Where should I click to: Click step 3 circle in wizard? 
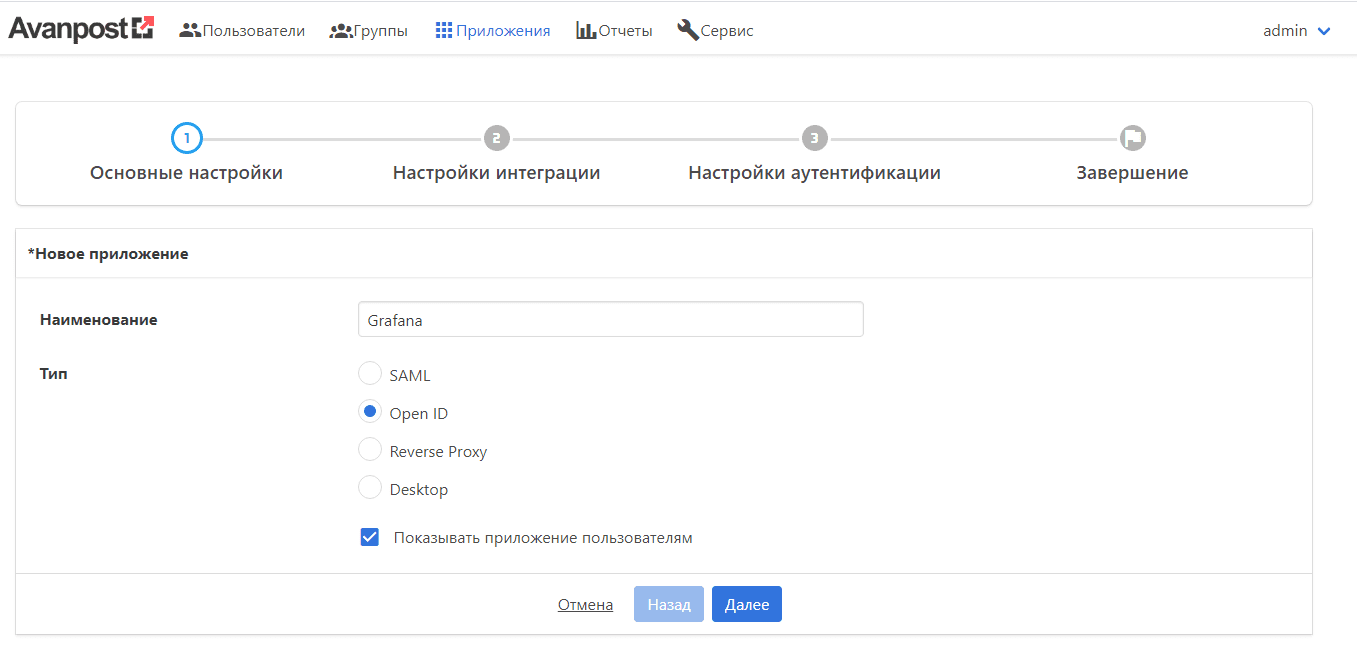pos(815,138)
